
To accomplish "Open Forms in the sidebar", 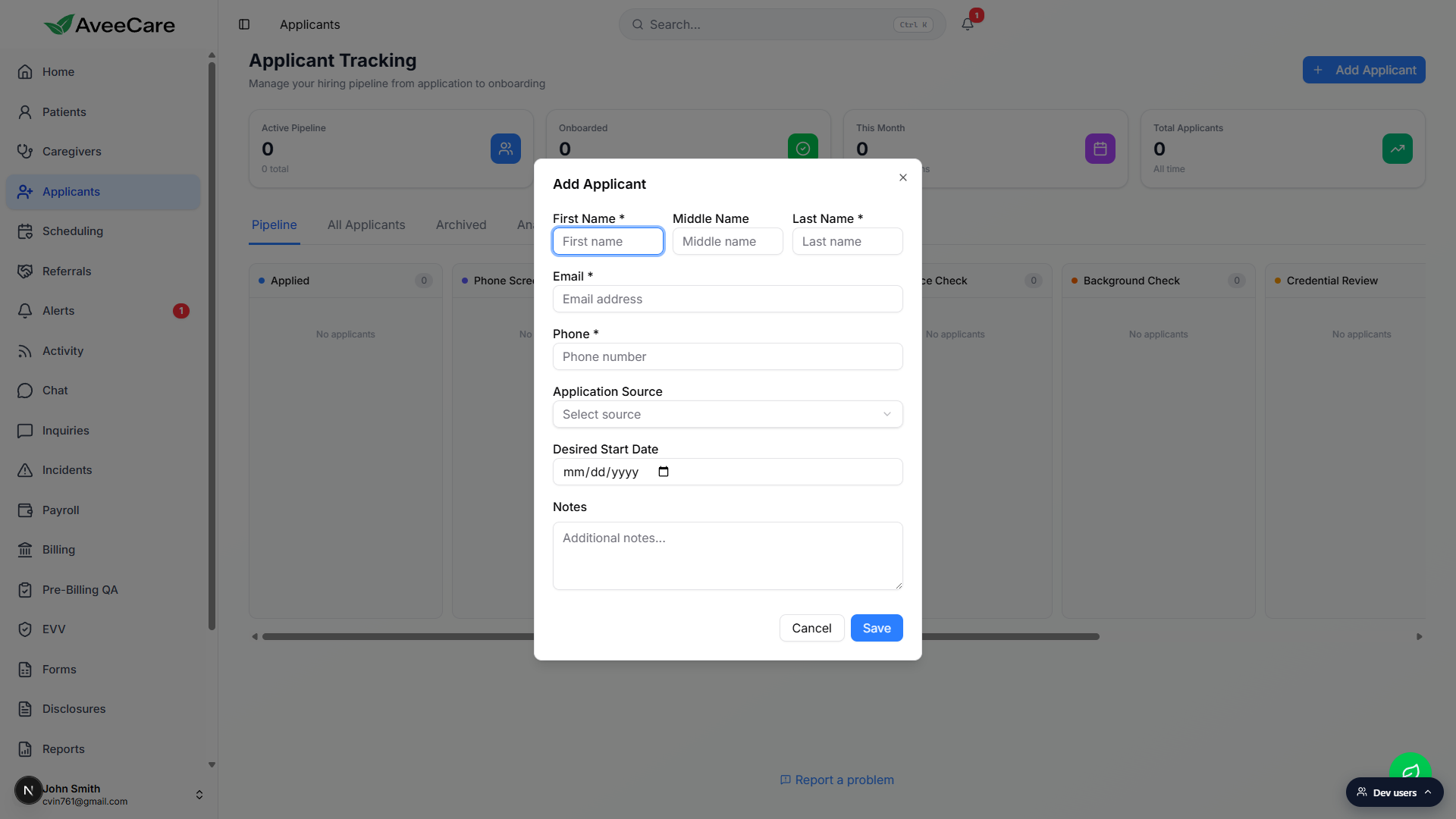I will coord(102,670).
